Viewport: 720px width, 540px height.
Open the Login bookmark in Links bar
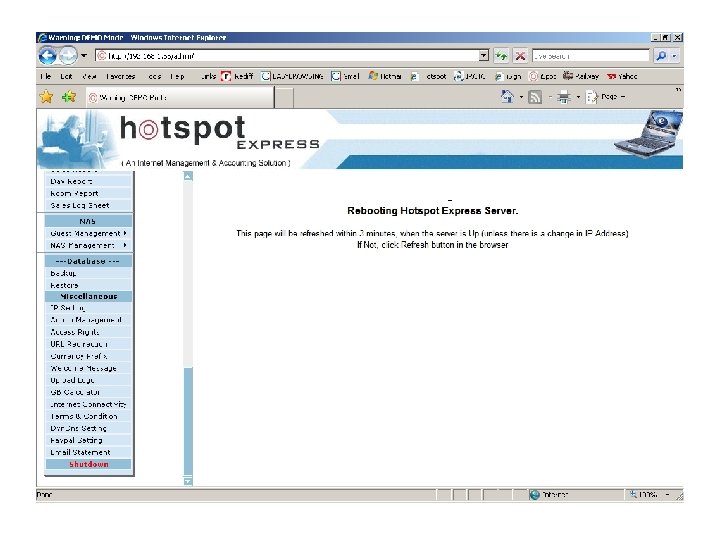508,76
